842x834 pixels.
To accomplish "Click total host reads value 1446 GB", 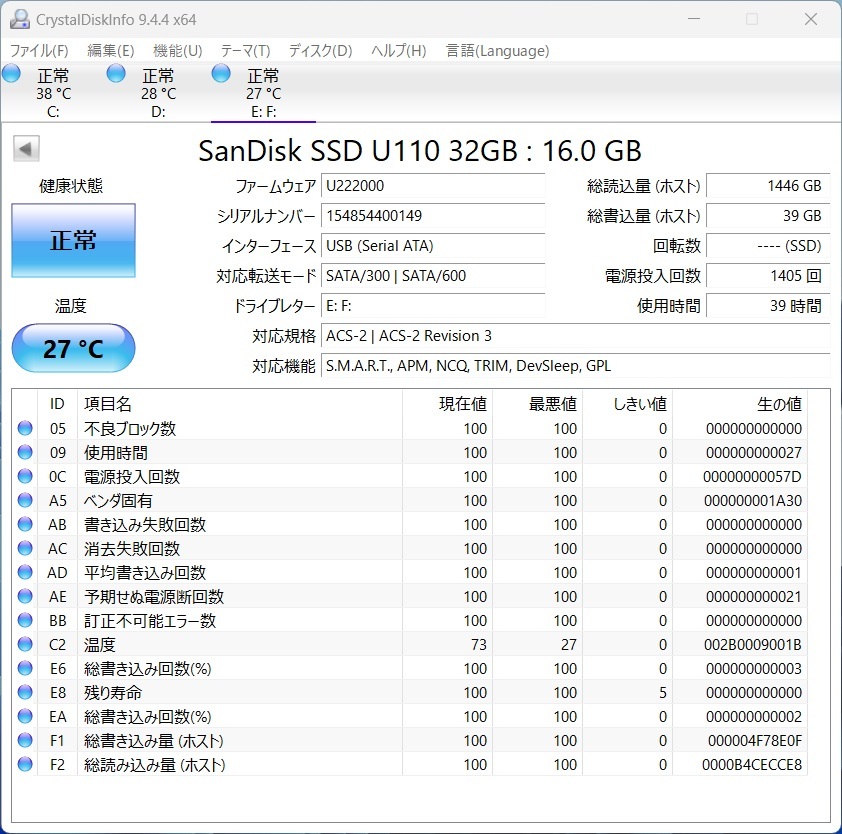I will (x=768, y=186).
